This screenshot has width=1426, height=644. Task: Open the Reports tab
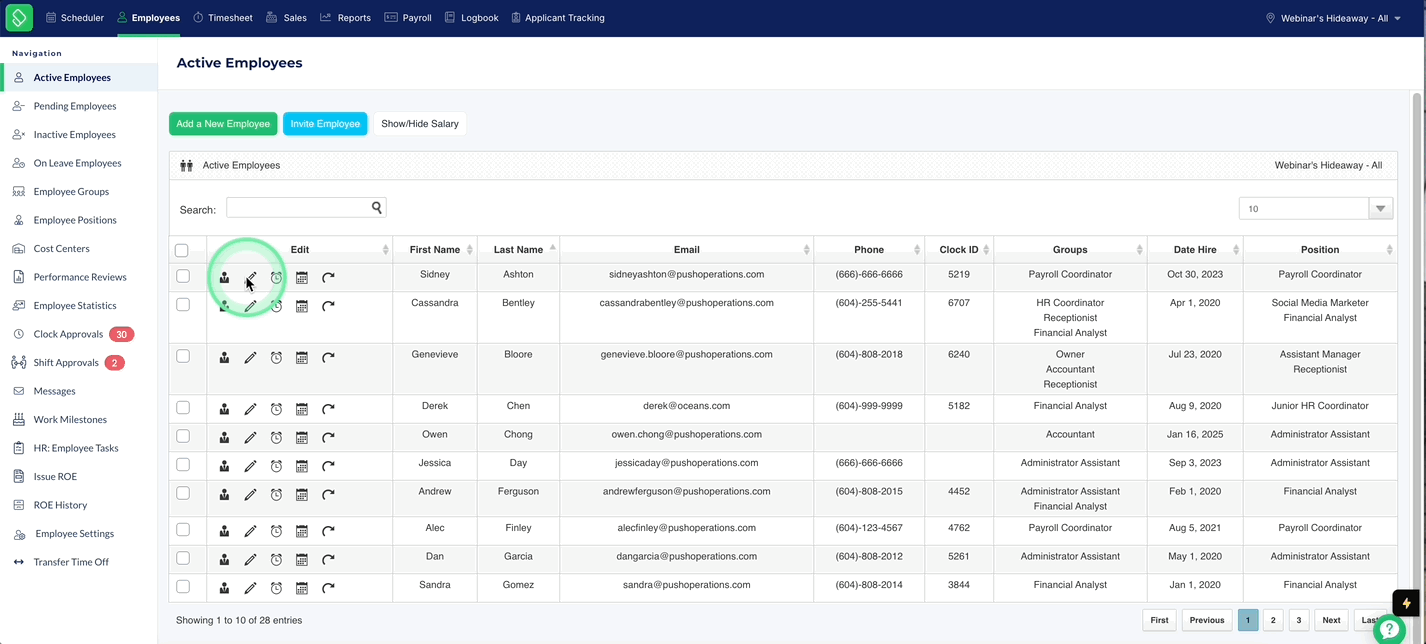(346, 18)
